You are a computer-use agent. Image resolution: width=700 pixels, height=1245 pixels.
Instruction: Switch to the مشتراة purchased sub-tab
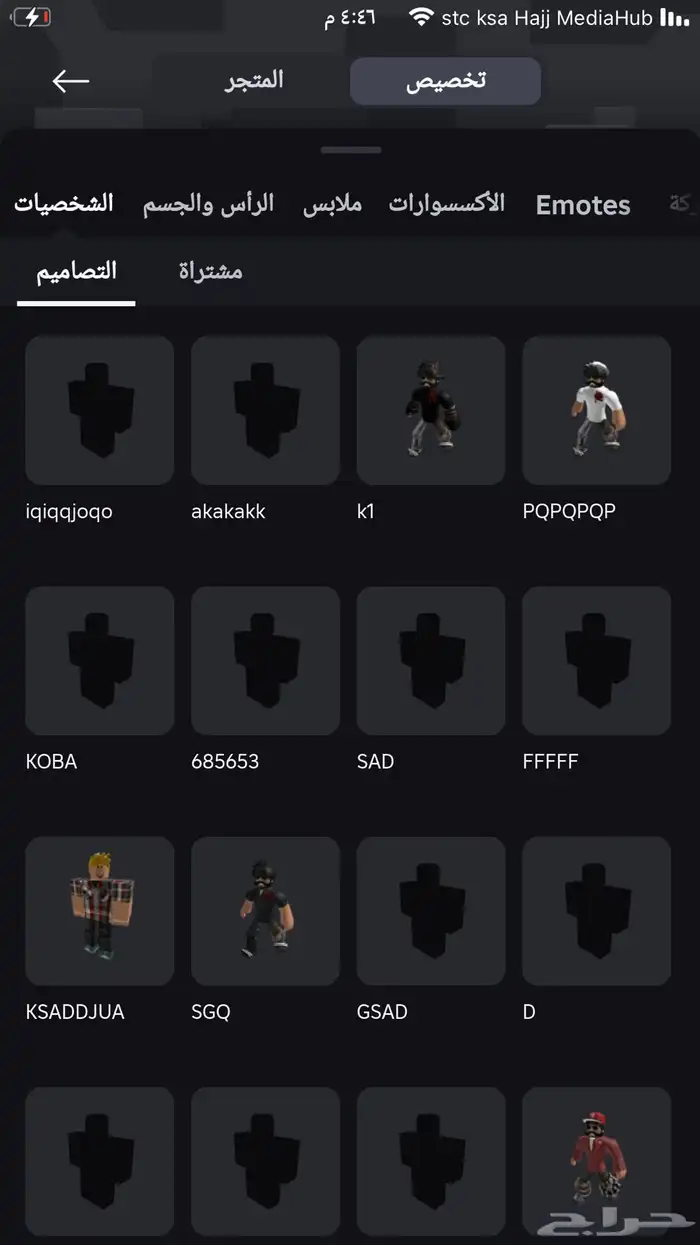pyautogui.click(x=210, y=271)
